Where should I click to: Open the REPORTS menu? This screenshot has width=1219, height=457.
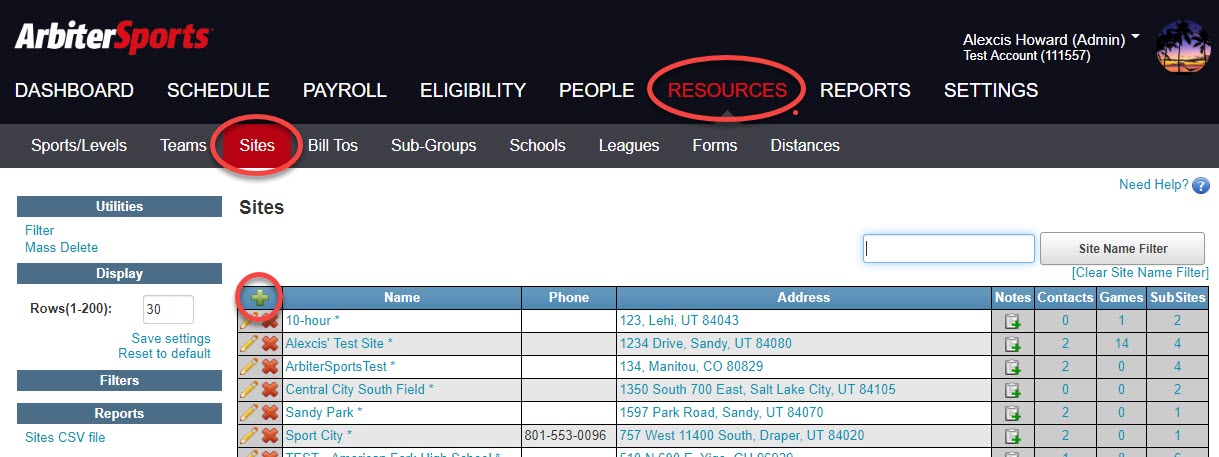point(865,90)
